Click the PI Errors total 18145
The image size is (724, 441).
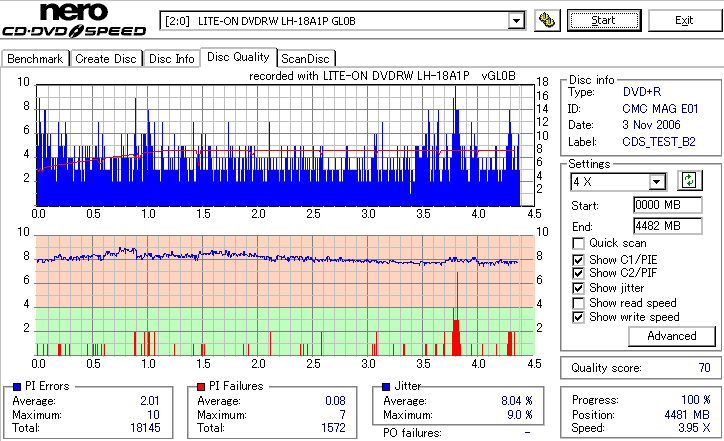pos(145,428)
